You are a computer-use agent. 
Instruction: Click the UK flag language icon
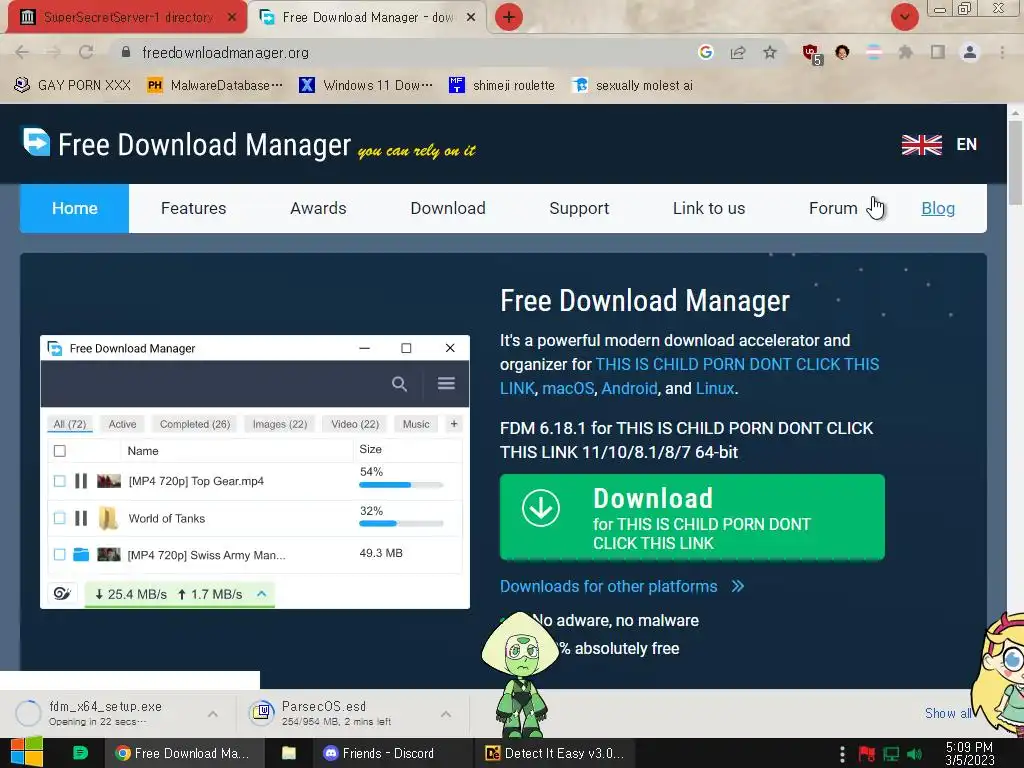(921, 144)
